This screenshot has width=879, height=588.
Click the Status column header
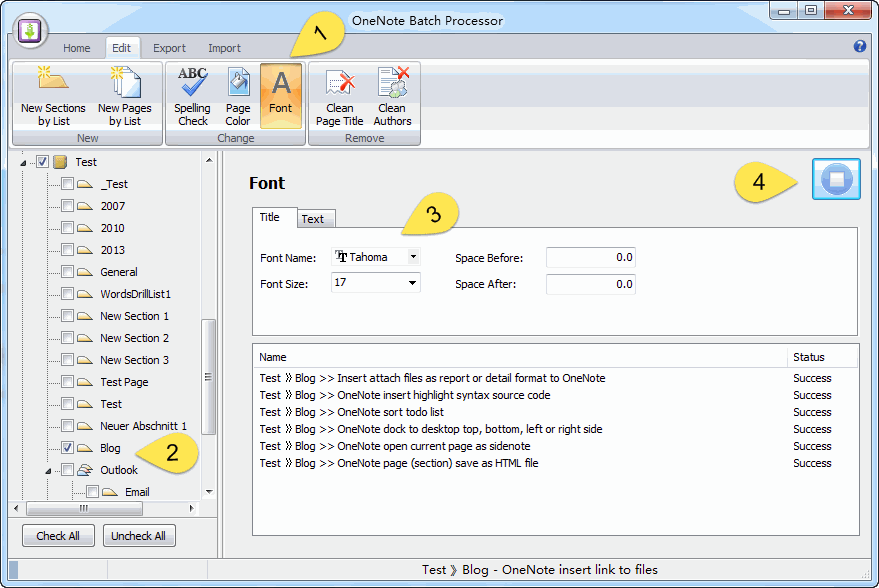pyautogui.click(x=823, y=357)
